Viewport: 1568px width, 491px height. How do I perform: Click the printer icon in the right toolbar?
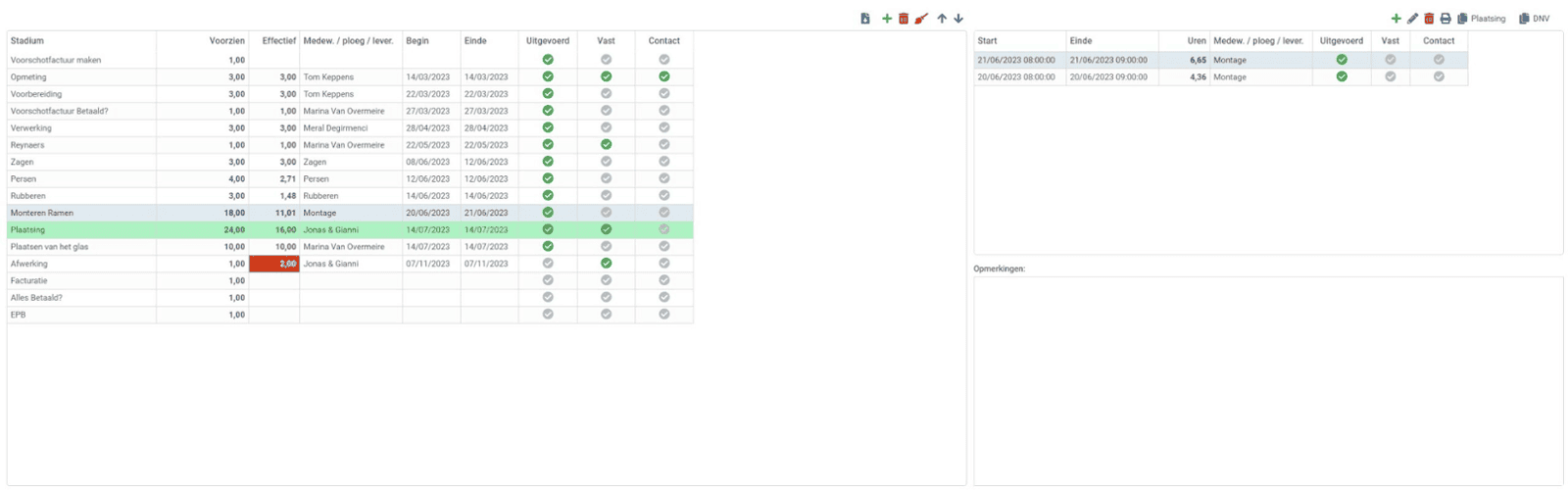click(1445, 19)
